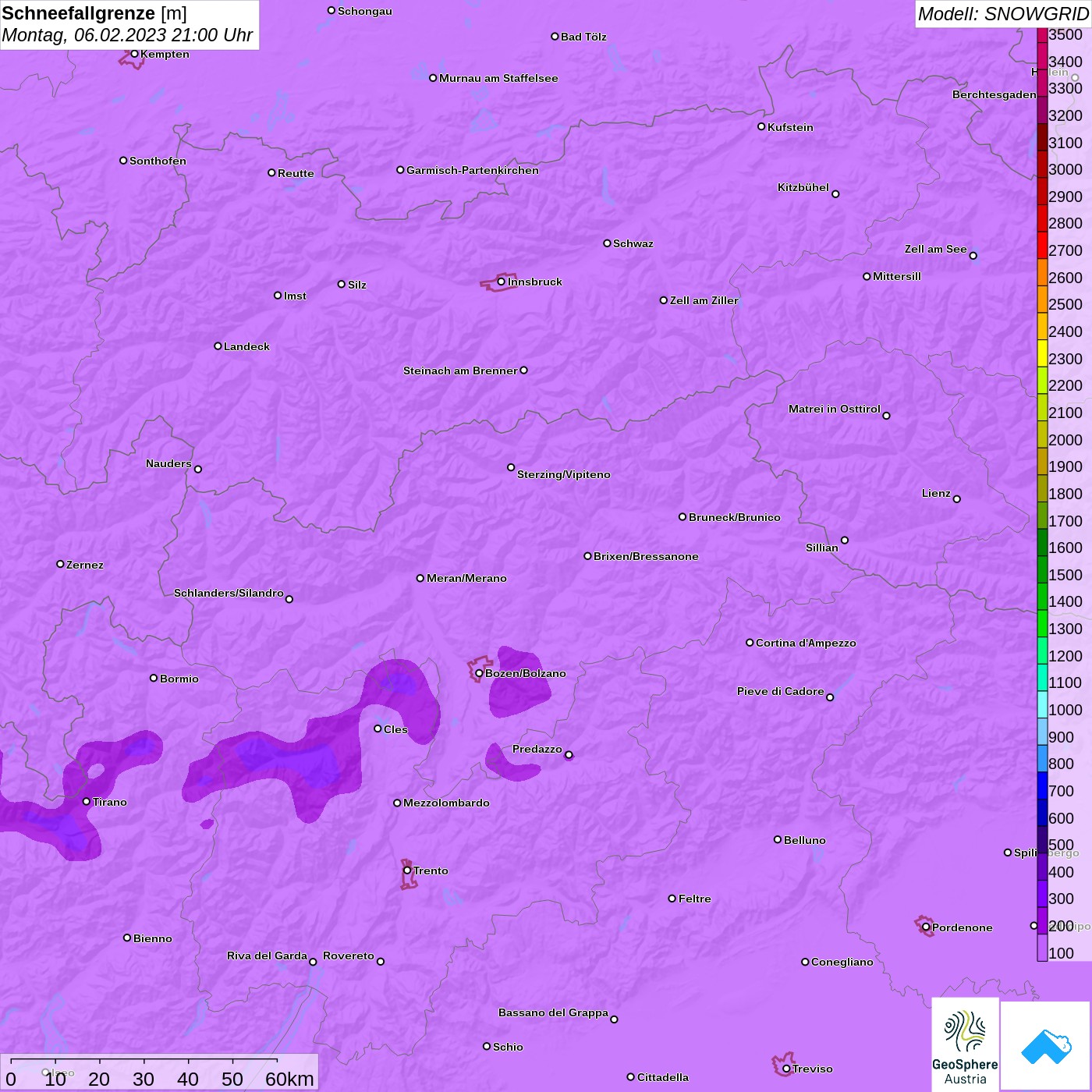Click the Pordenone city marker dot
The height and width of the screenshot is (1092, 1092).
coord(926,927)
